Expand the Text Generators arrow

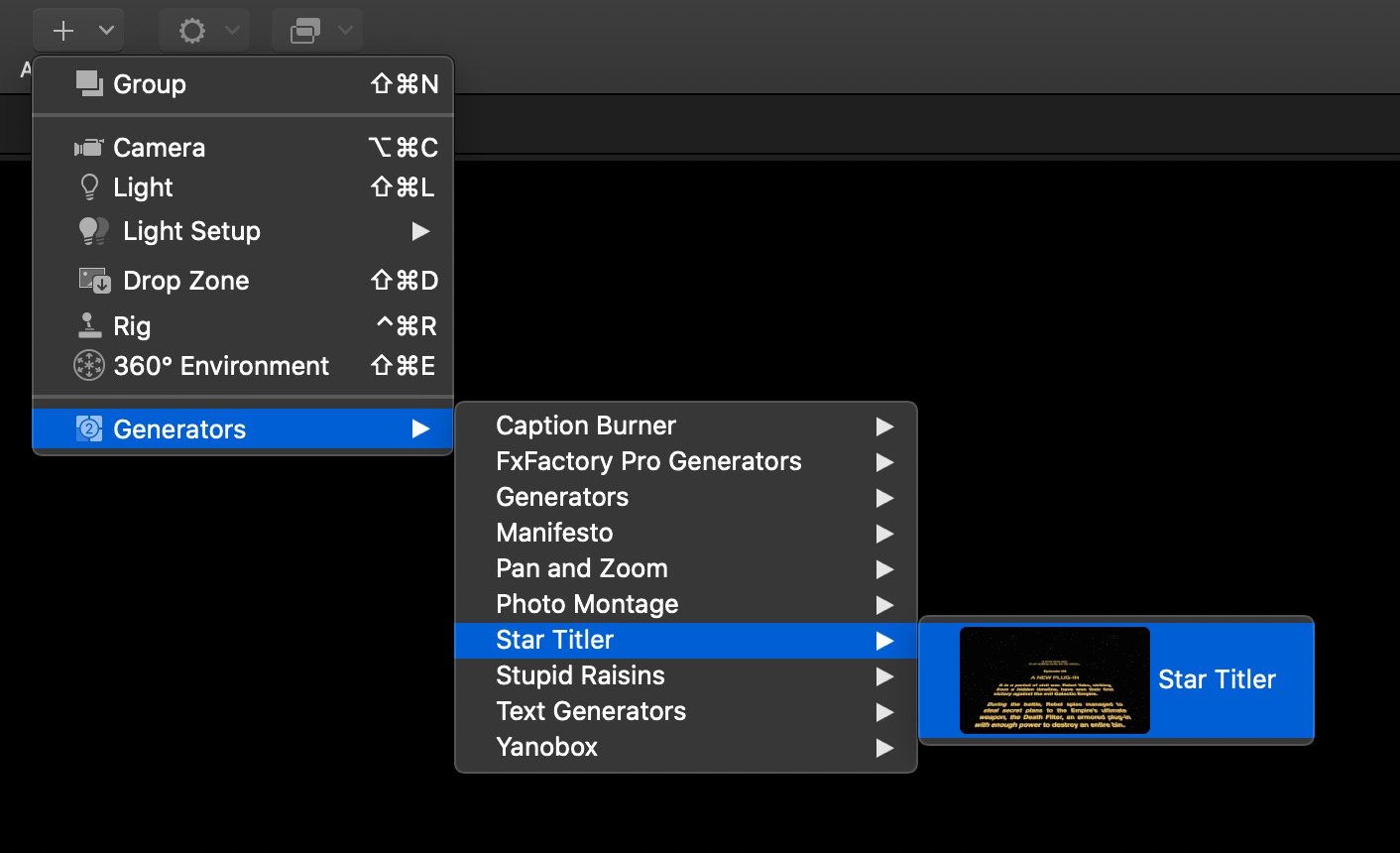[884, 712]
